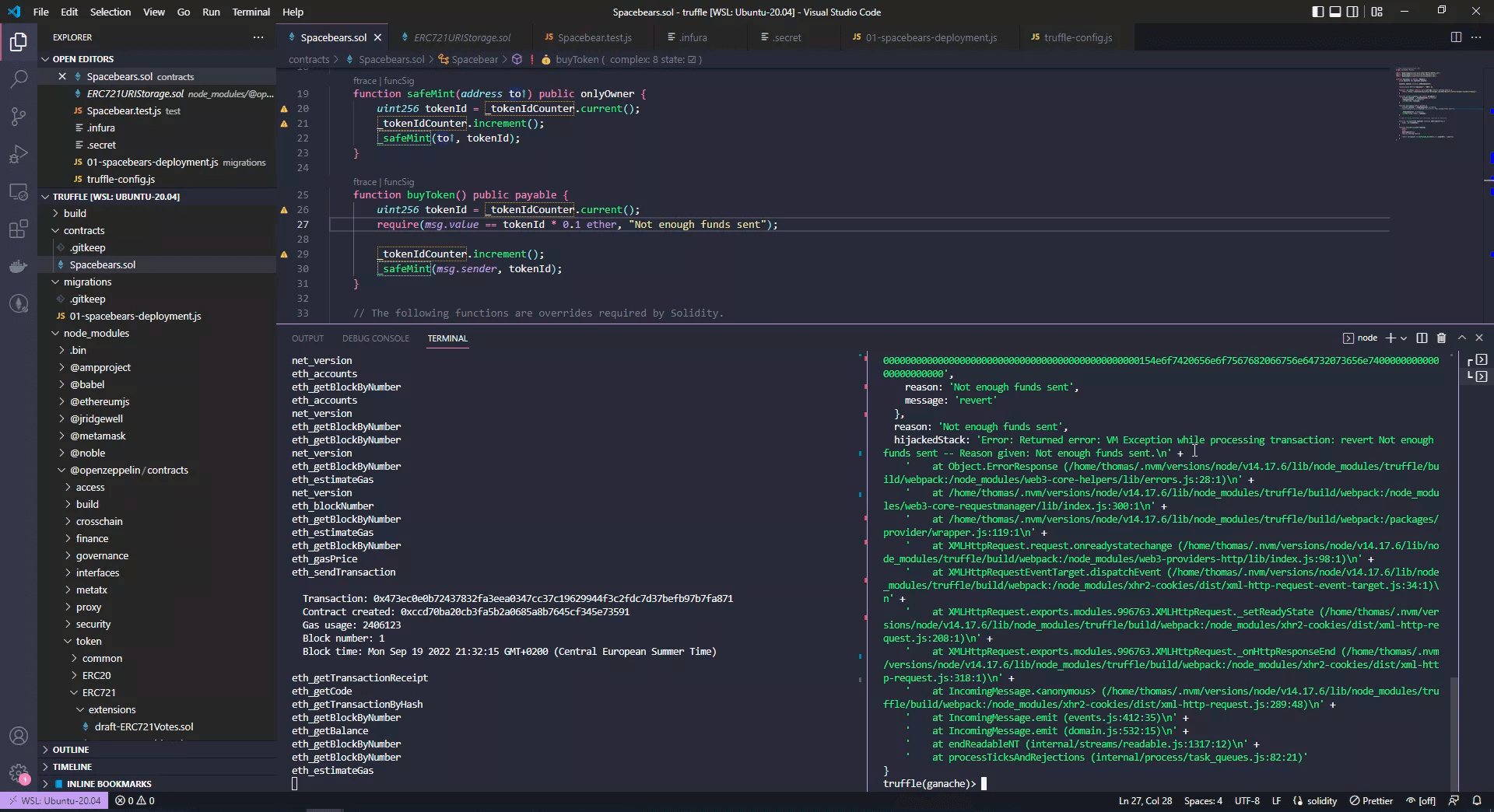Screen dimensions: 1494x812
Task: Click Spaces: 4 indentation setting
Action: click(x=1203, y=800)
